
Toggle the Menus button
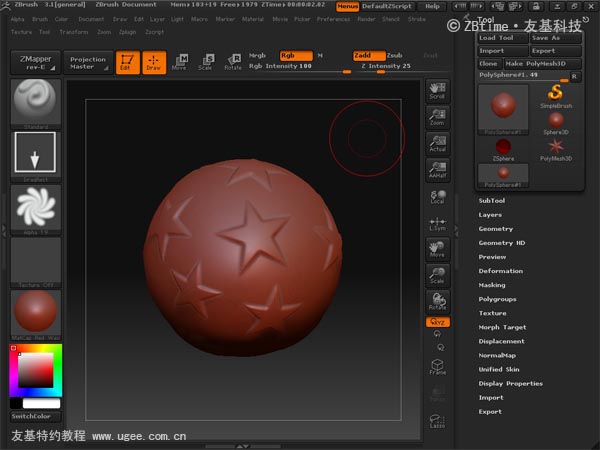(x=347, y=6)
